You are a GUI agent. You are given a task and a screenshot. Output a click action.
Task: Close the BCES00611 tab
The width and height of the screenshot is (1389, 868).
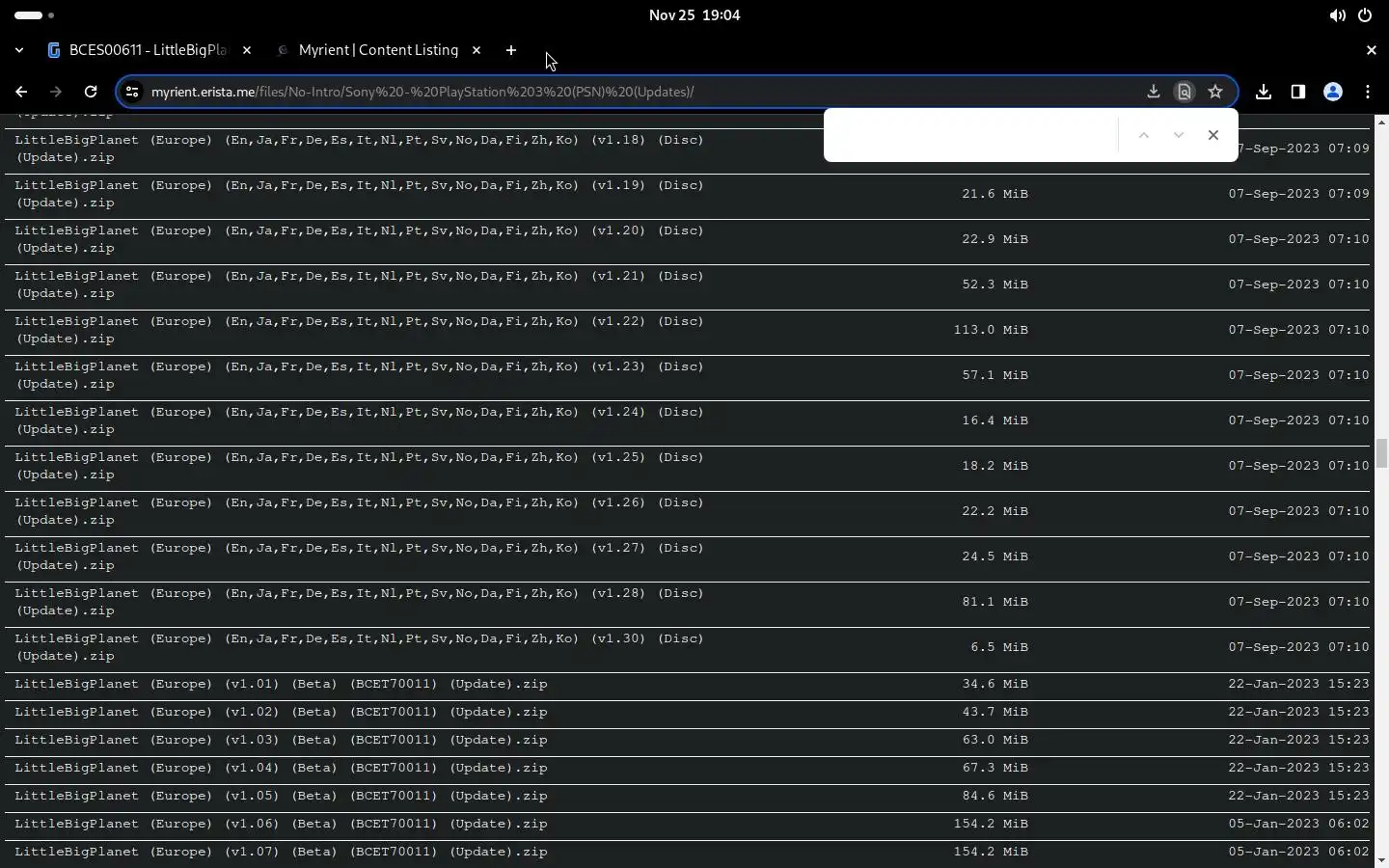pos(247,50)
